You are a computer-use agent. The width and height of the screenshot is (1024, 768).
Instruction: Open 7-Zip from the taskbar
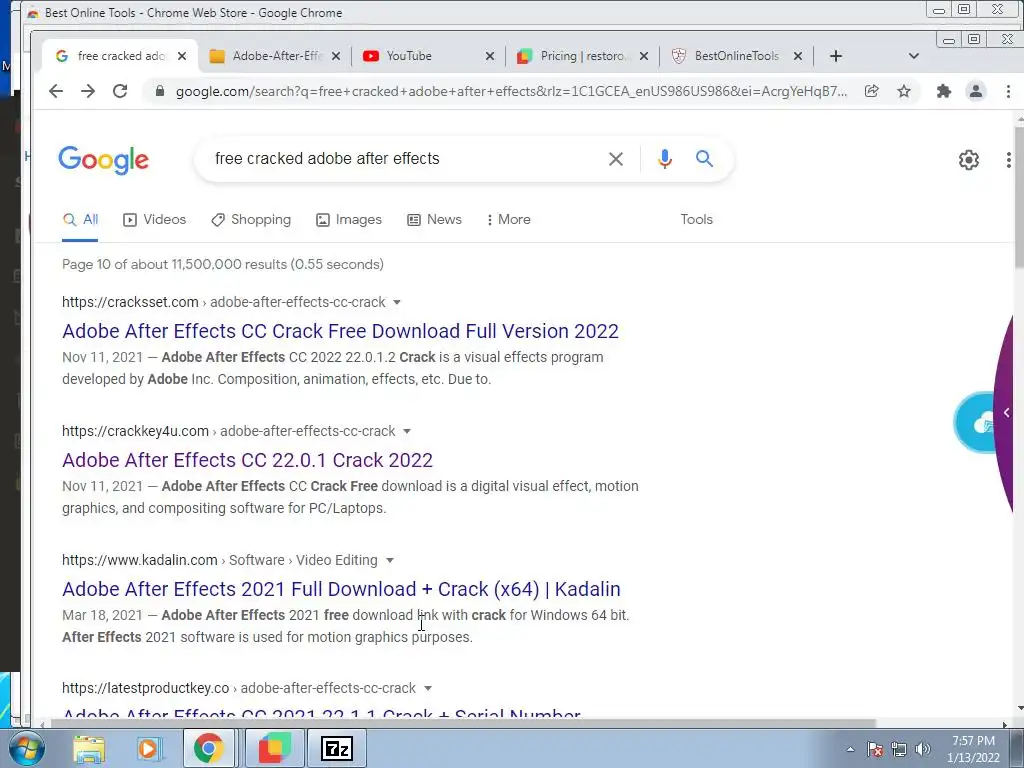[x=337, y=748]
